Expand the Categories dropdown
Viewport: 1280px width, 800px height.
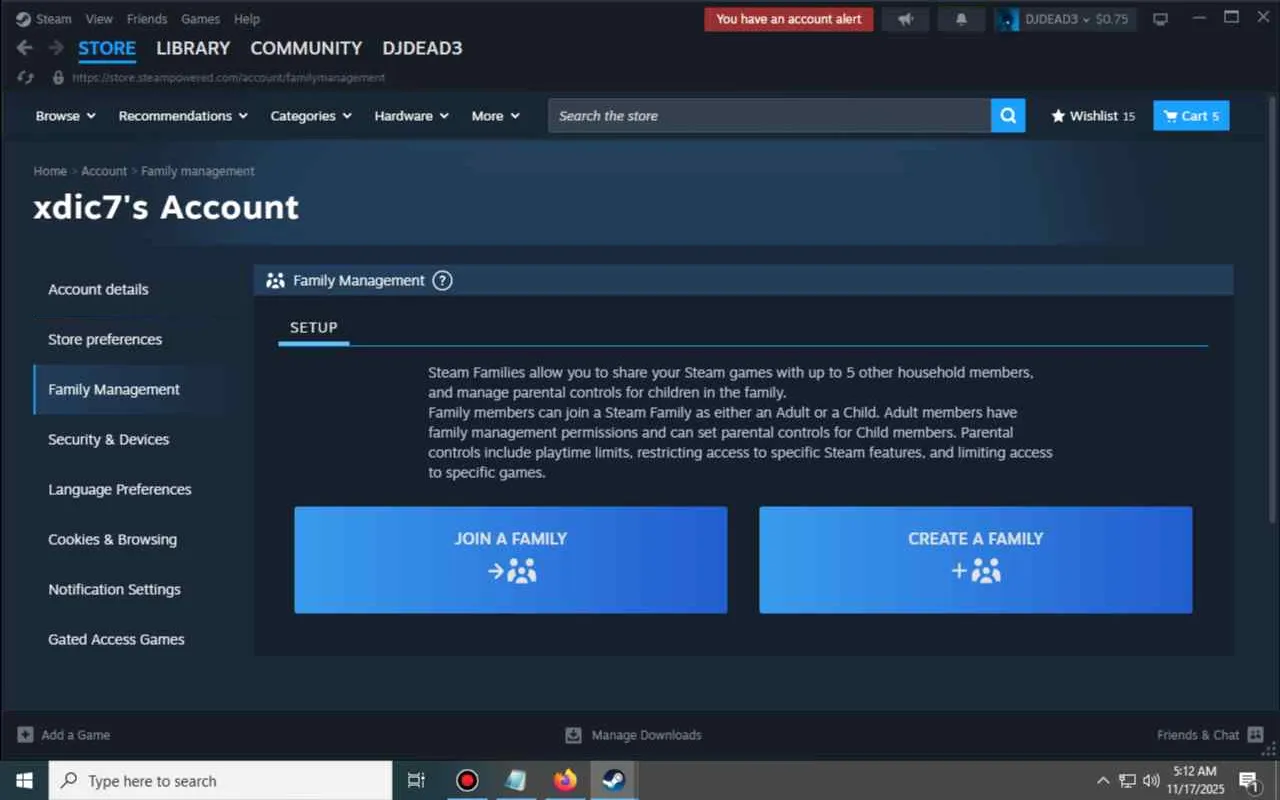click(311, 116)
